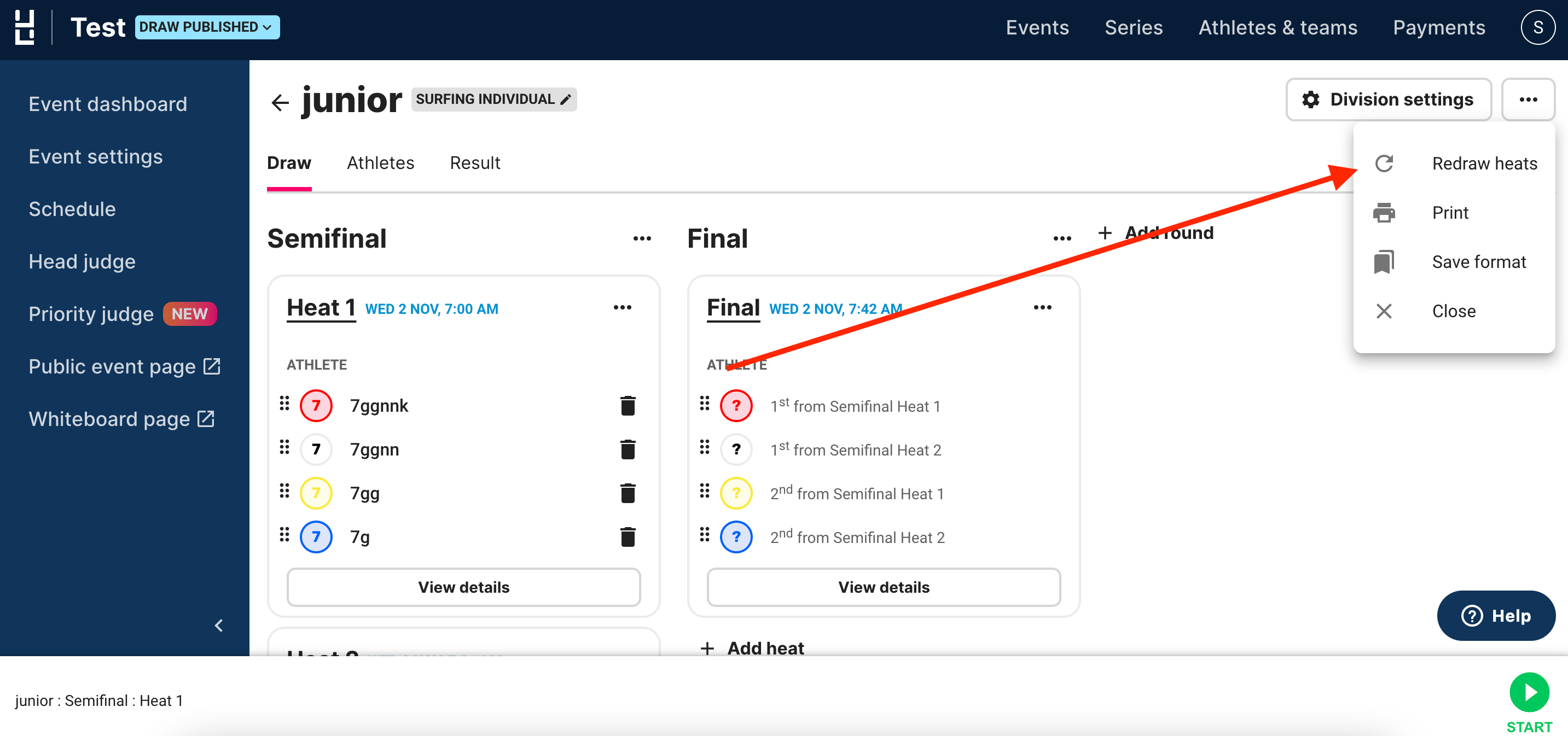
Task: Start the heat with green play button
Action: tap(1529, 693)
